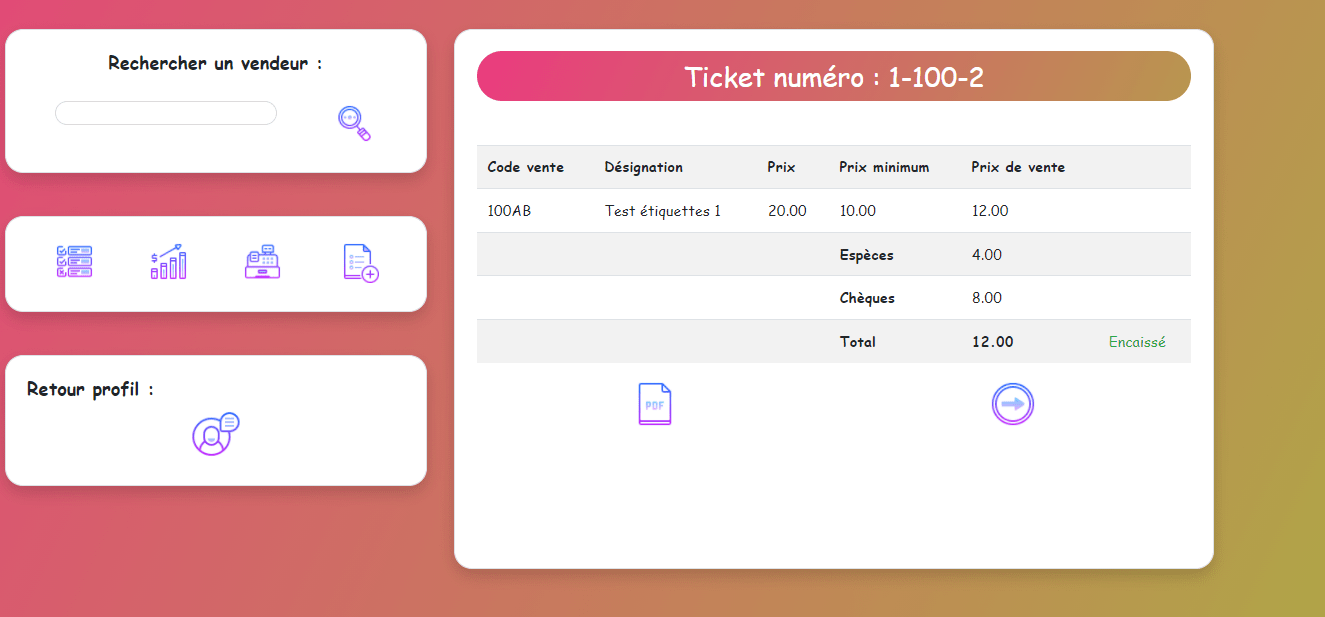
Task: Click the new document with plus icon
Action: [358, 262]
